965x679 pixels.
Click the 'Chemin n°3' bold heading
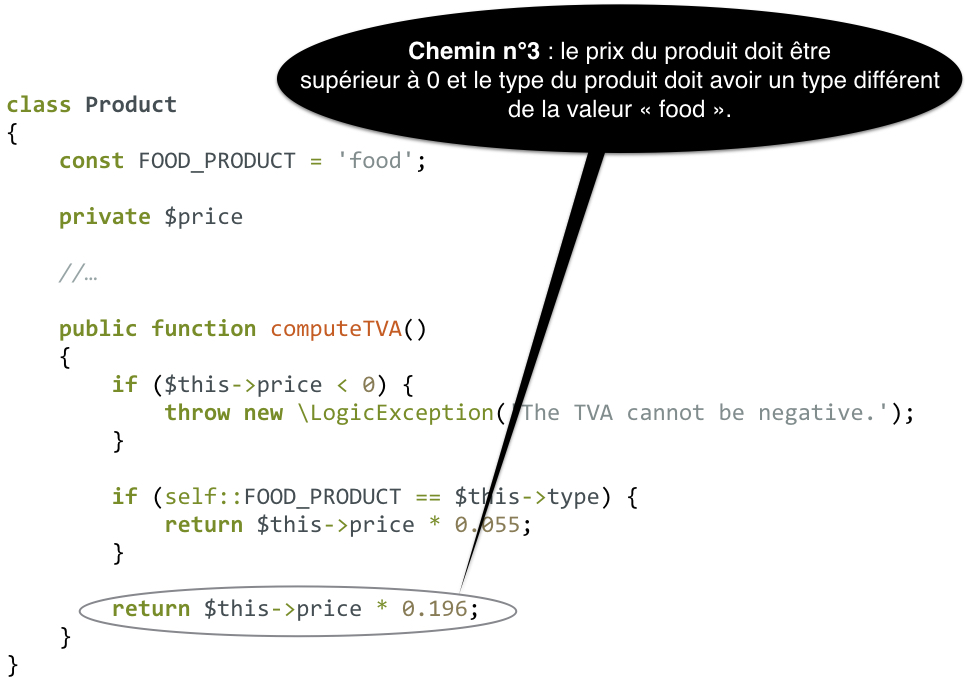[x=474, y=51]
